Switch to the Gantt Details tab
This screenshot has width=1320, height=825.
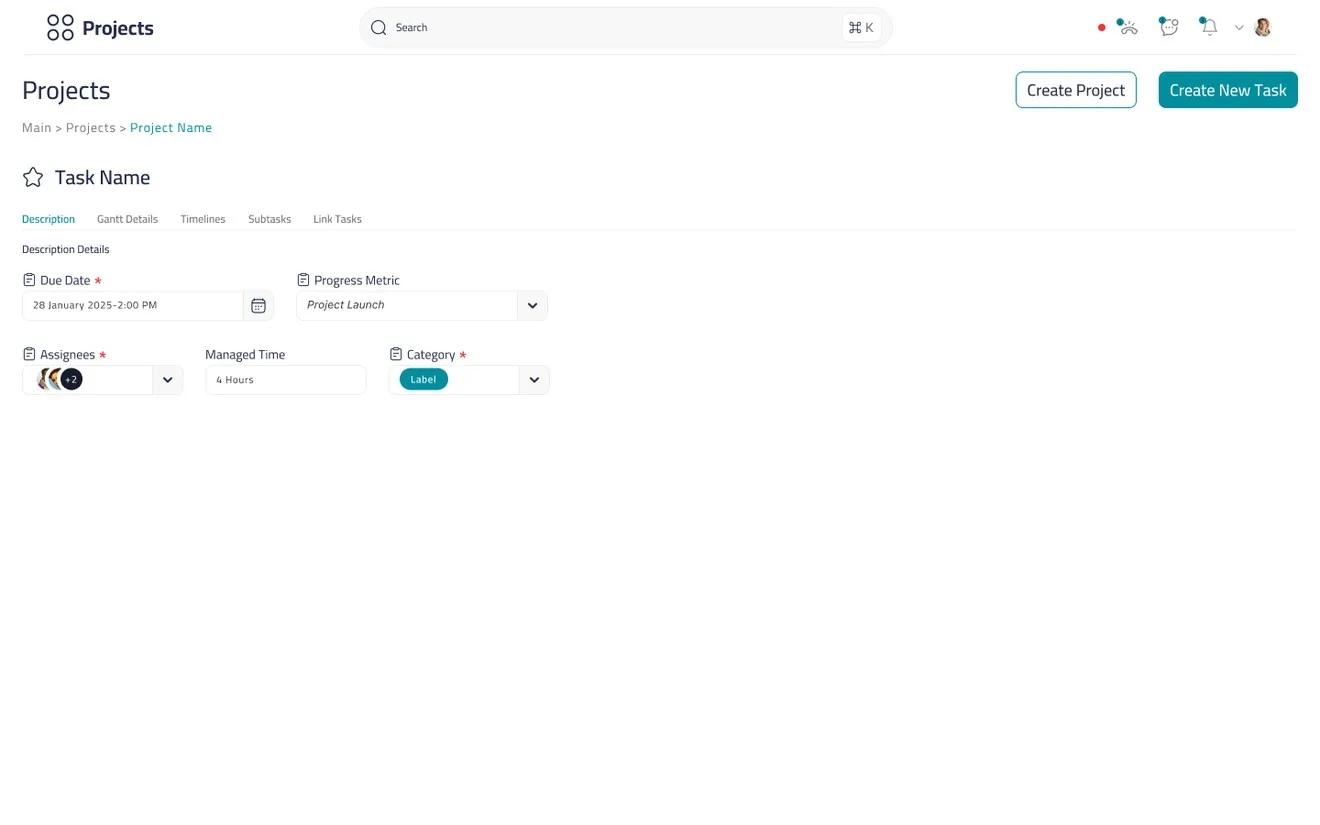coord(127,219)
